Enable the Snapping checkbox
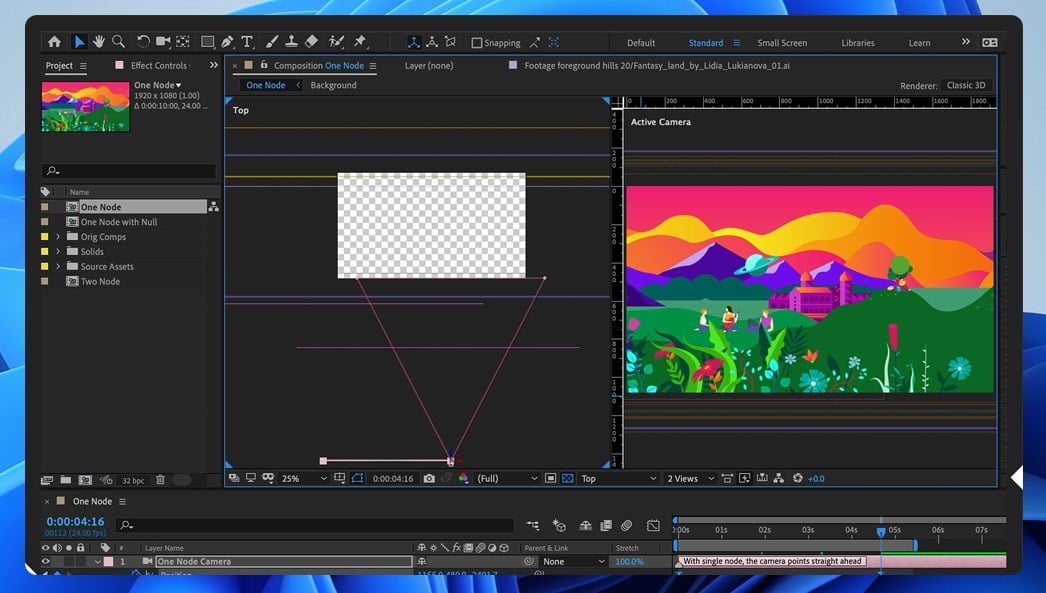This screenshot has height=593, width=1046. [x=477, y=43]
